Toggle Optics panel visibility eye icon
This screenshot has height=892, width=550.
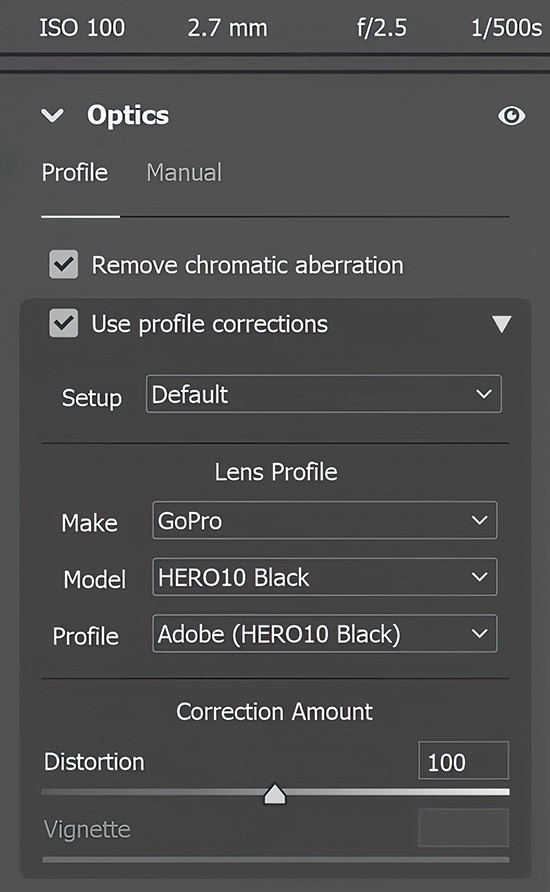coord(511,116)
